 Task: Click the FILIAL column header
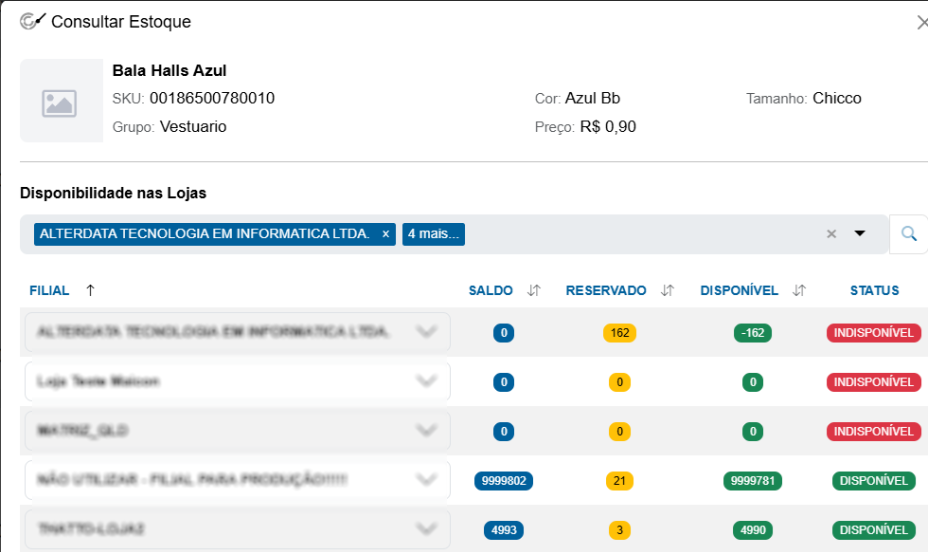click(49, 290)
